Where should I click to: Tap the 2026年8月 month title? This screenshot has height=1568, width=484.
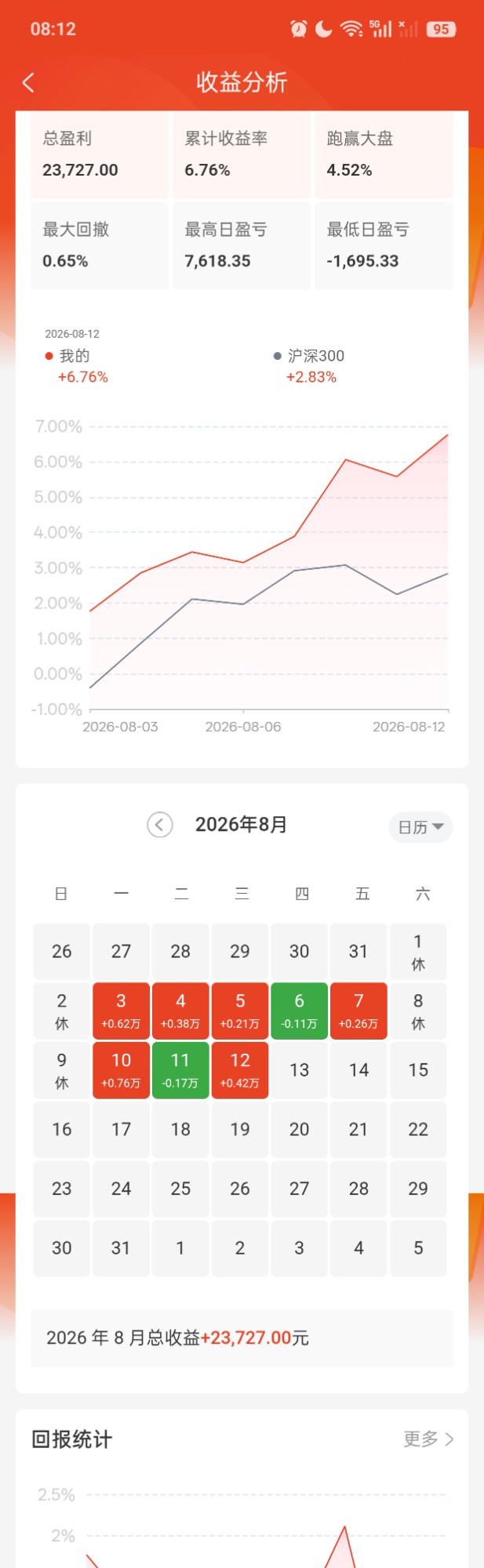(242, 825)
